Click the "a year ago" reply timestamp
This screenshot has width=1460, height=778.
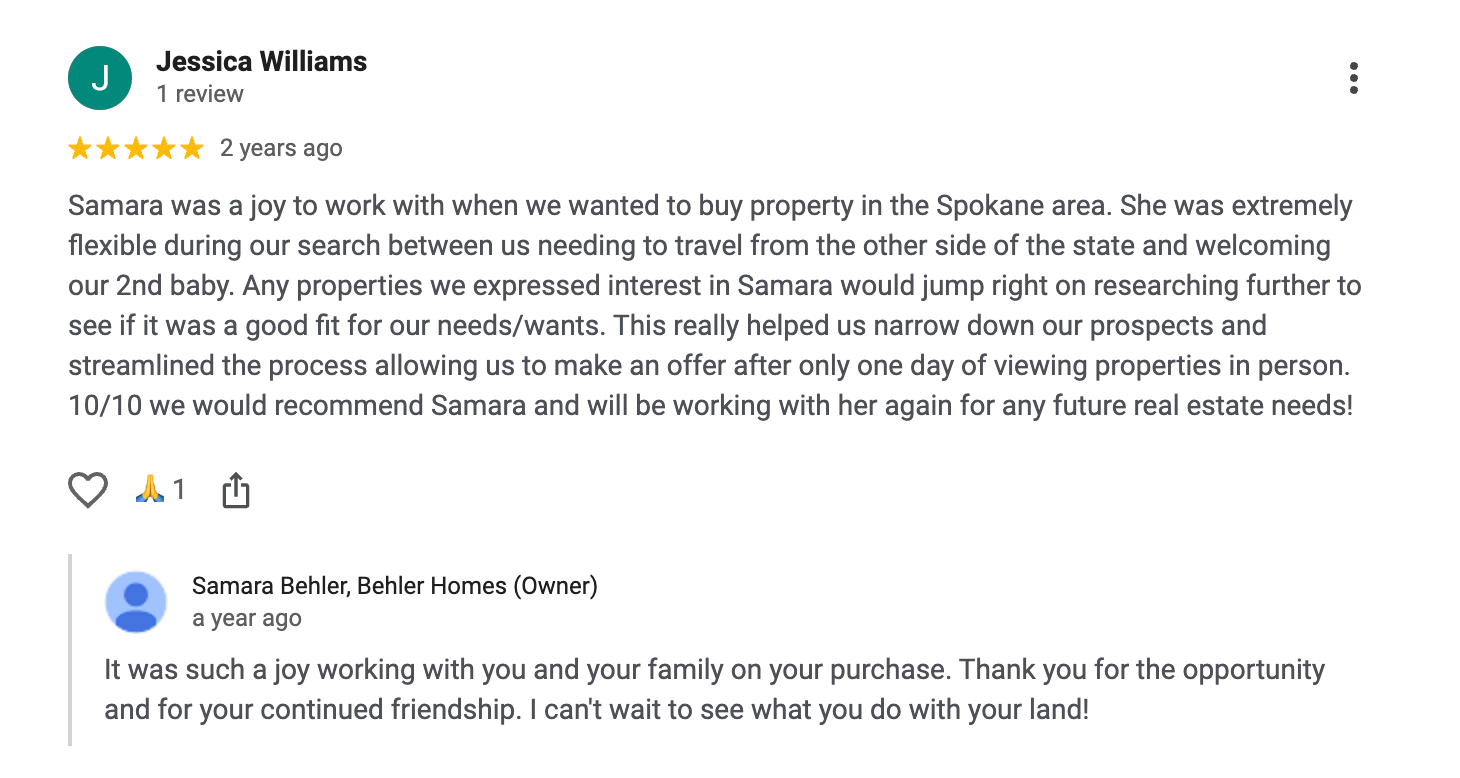(x=246, y=618)
